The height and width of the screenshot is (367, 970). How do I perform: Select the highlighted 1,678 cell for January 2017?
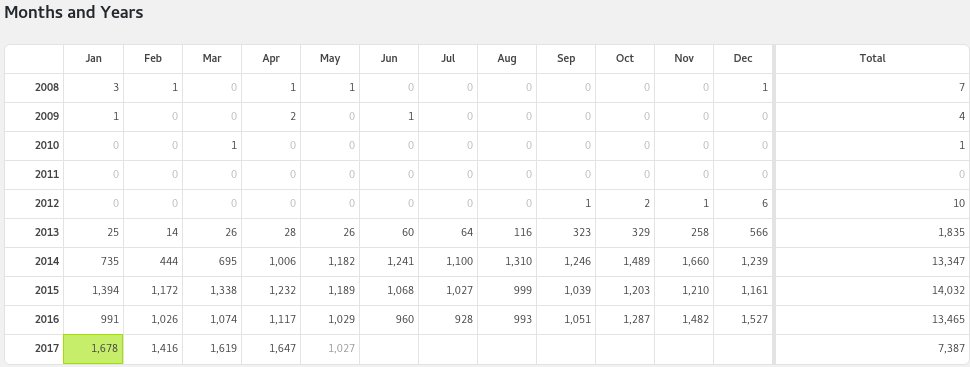pyautogui.click(x=93, y=348)
